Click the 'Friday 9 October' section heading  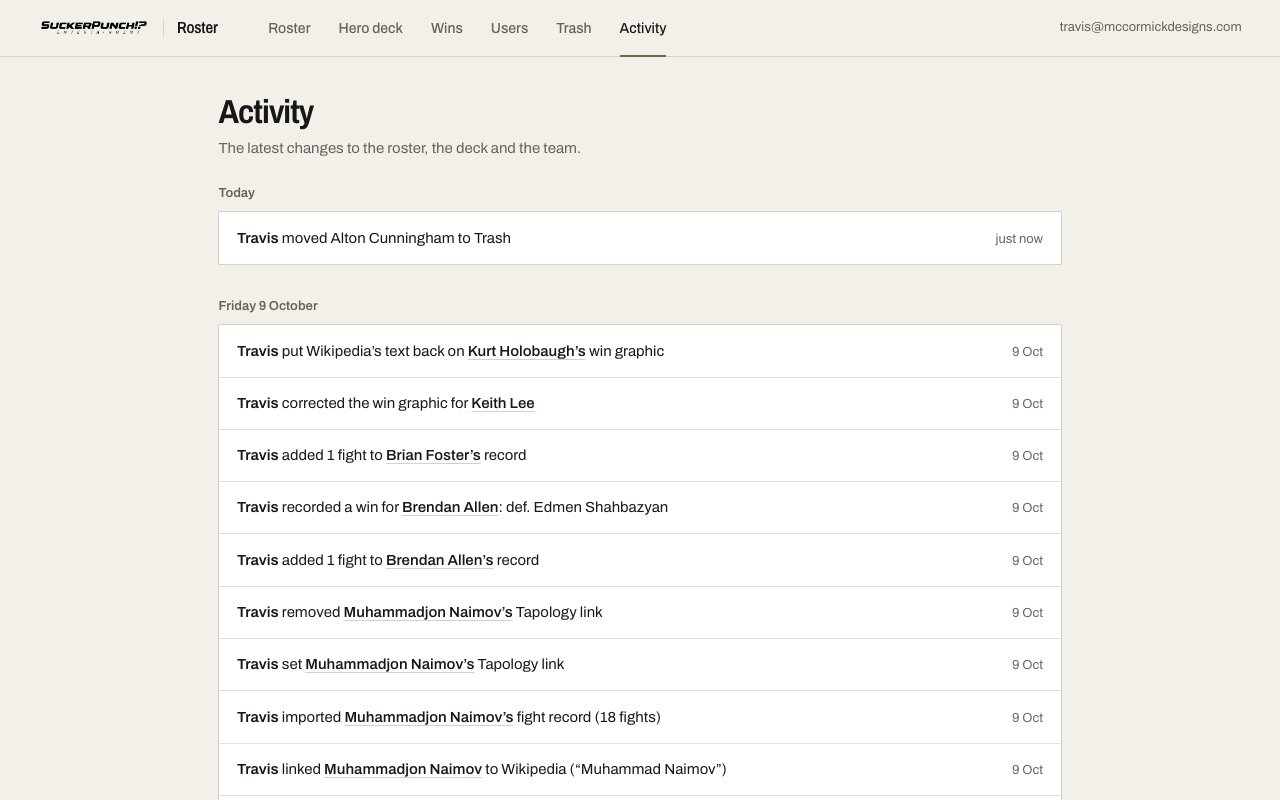[268, 306]
